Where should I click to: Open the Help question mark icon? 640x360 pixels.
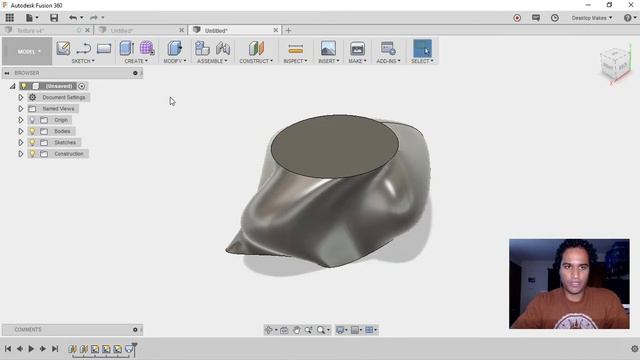[x=628, y=18]
